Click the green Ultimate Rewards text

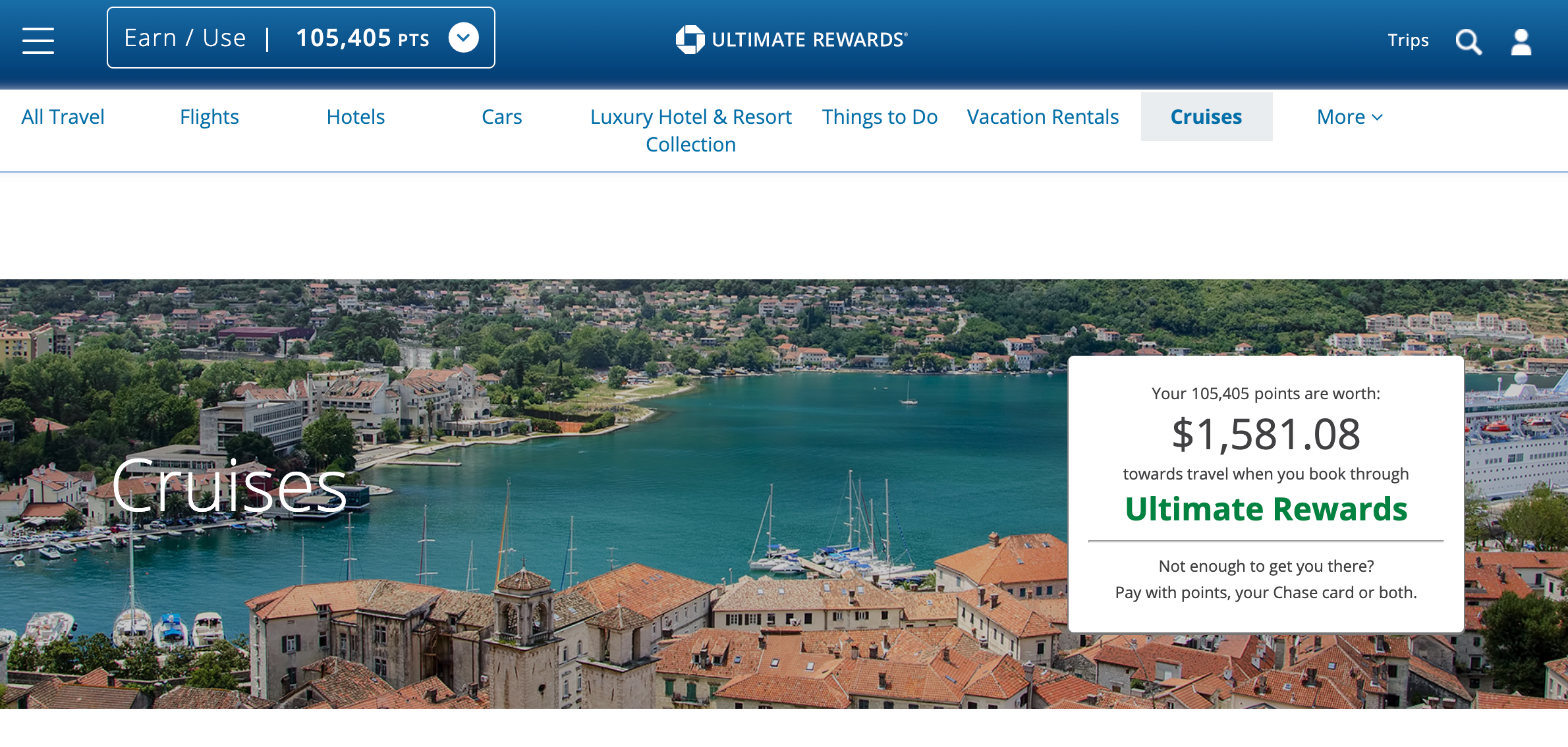click(1266, 509)
